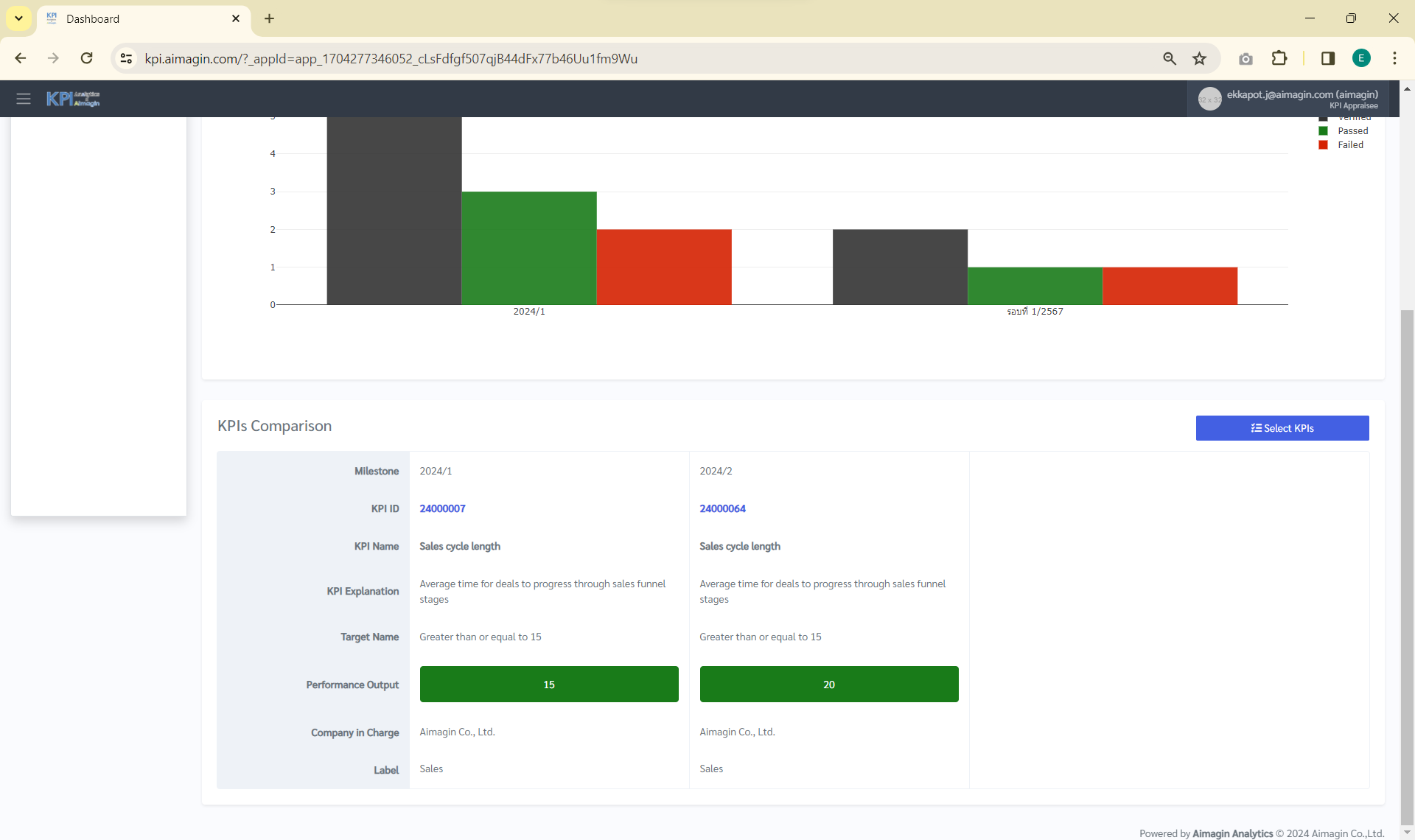Click the red Failed bar for 2024/1
This screenshot has width=1415, height=840.
tap(664, 267)
